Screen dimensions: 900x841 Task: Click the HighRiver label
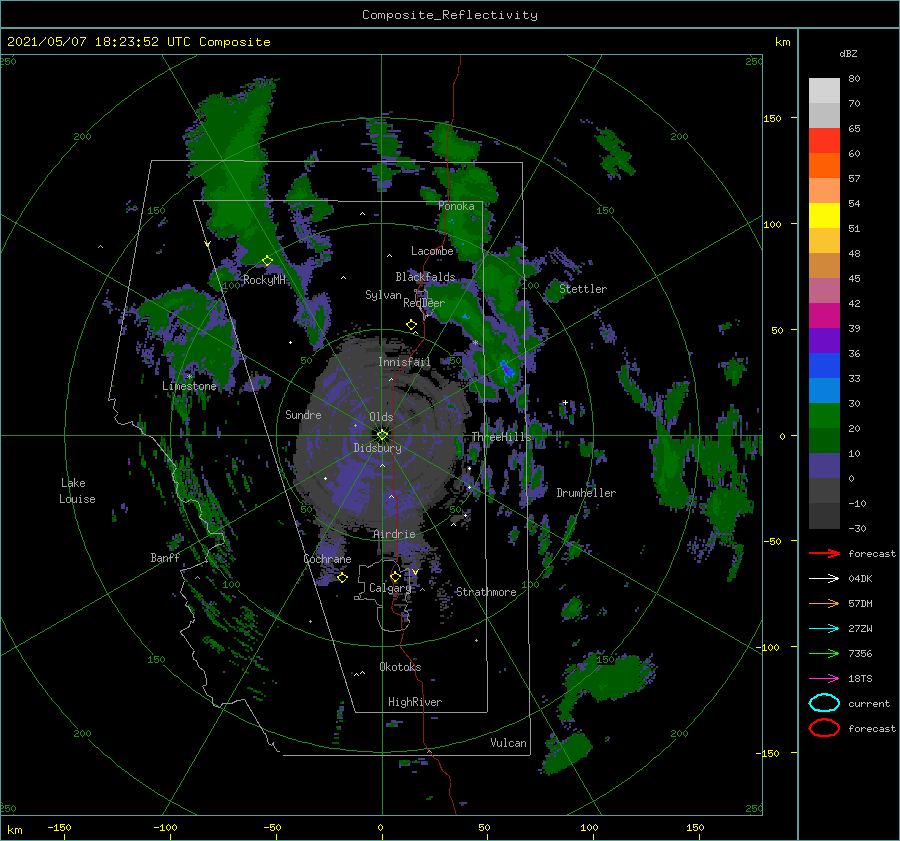point(415,702)
